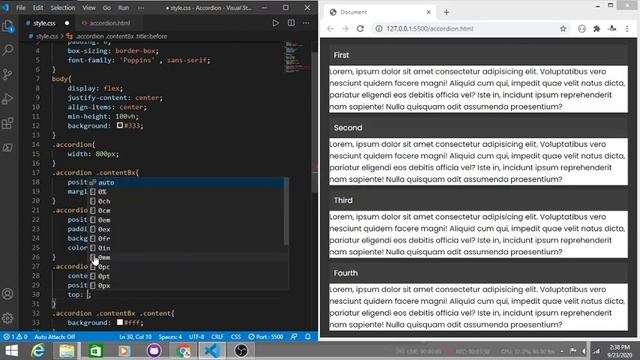Open a new browser tab
640x360 pixels.
tap(446, 12)
